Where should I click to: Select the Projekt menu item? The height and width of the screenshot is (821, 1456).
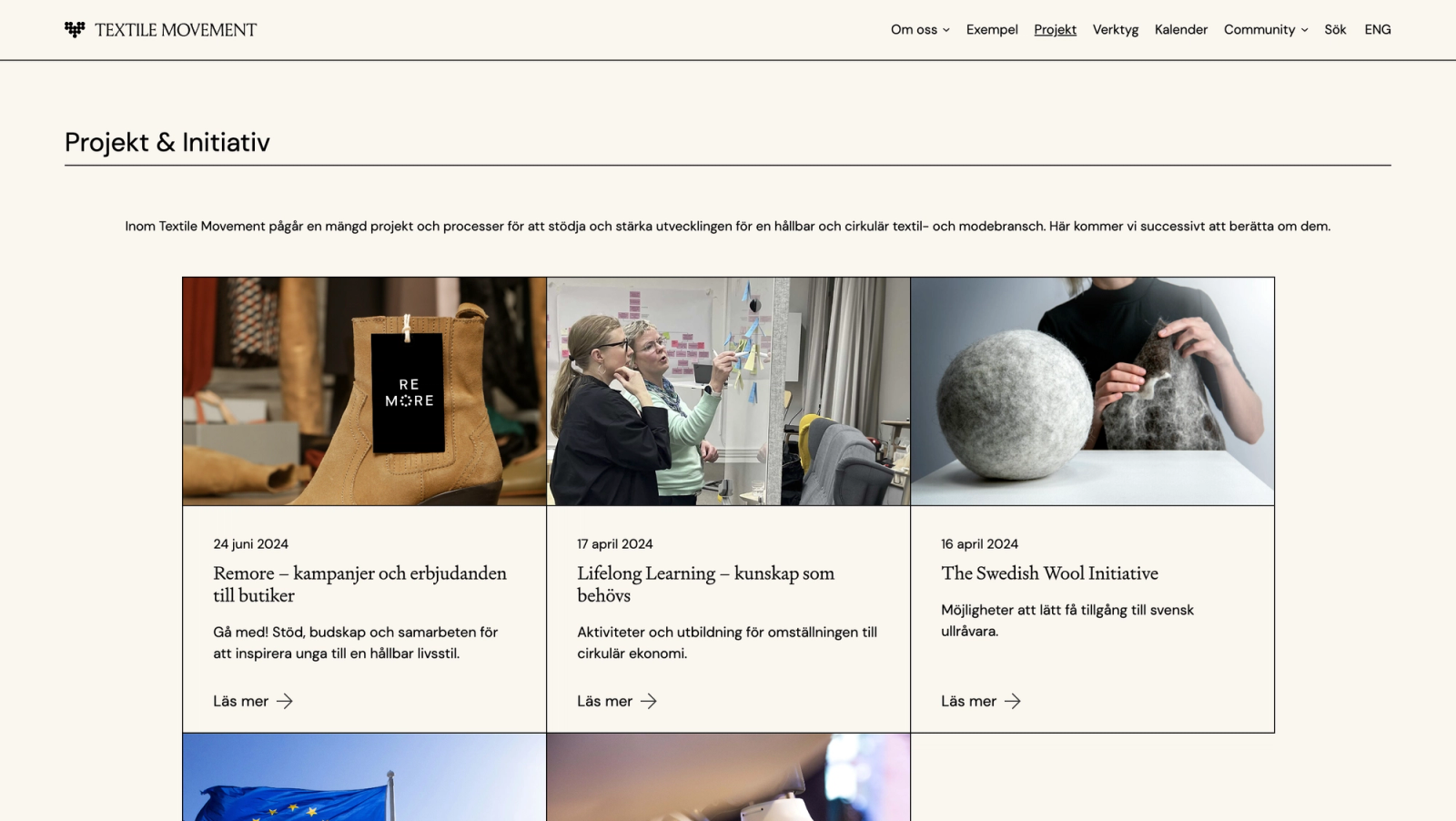coord(1055,29)
